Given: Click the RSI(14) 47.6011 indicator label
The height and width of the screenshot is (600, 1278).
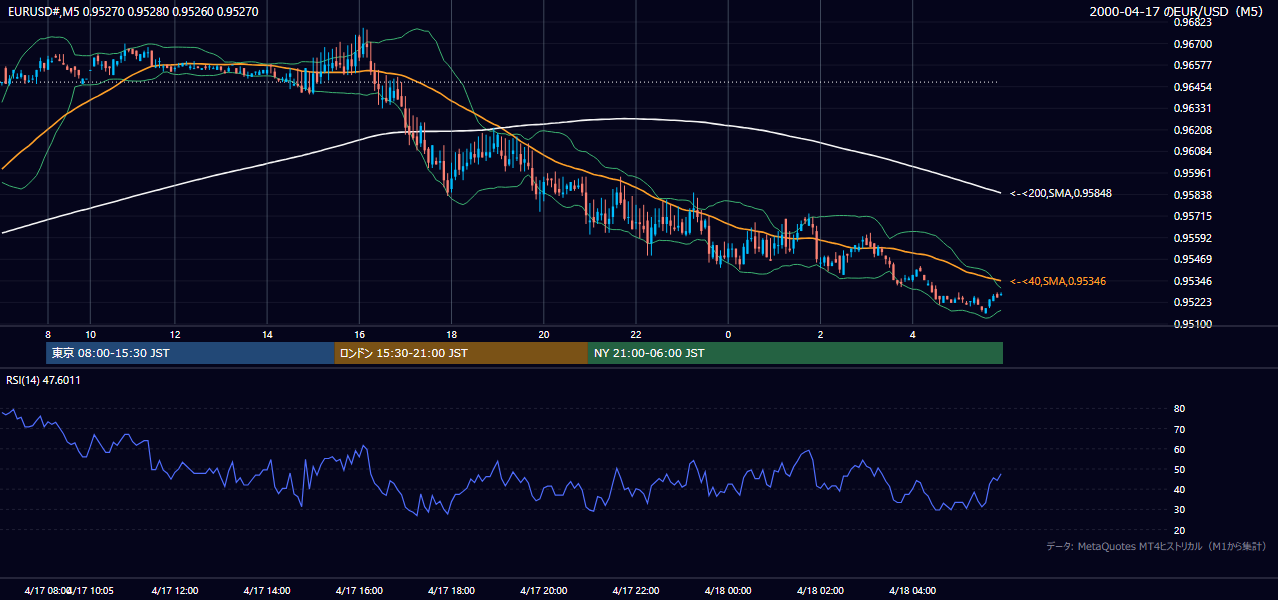Looking at the screenshot, I should point(43,380).
